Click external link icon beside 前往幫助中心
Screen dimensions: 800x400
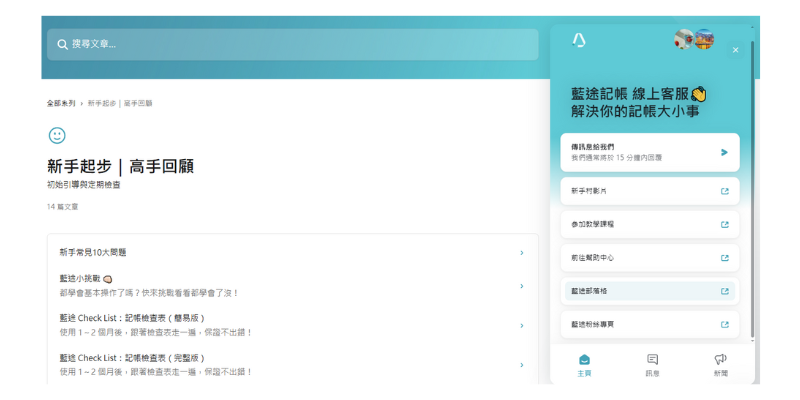click(724, 258)
